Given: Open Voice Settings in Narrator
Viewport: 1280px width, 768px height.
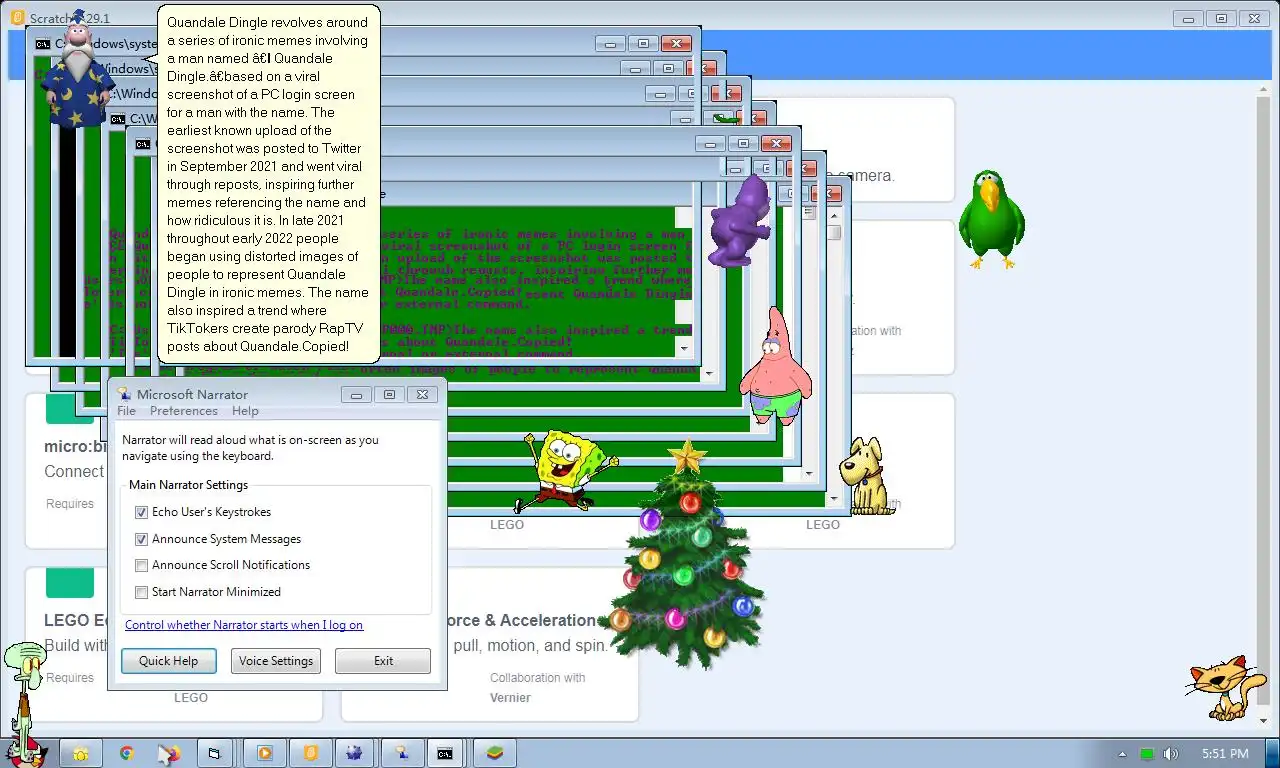Looking at the screenshot, I should (276, 661).
